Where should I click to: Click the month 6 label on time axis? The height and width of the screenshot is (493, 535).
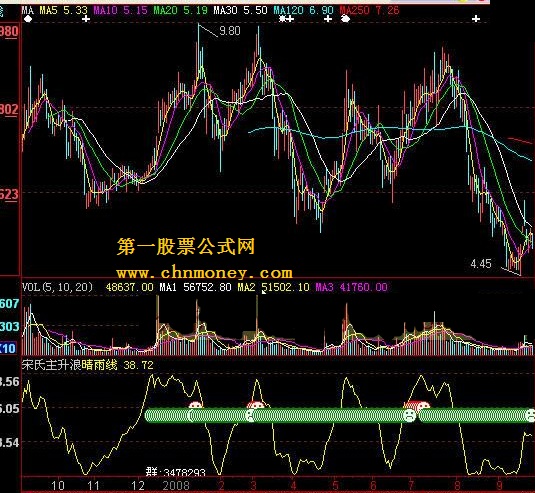coord(373,485)
